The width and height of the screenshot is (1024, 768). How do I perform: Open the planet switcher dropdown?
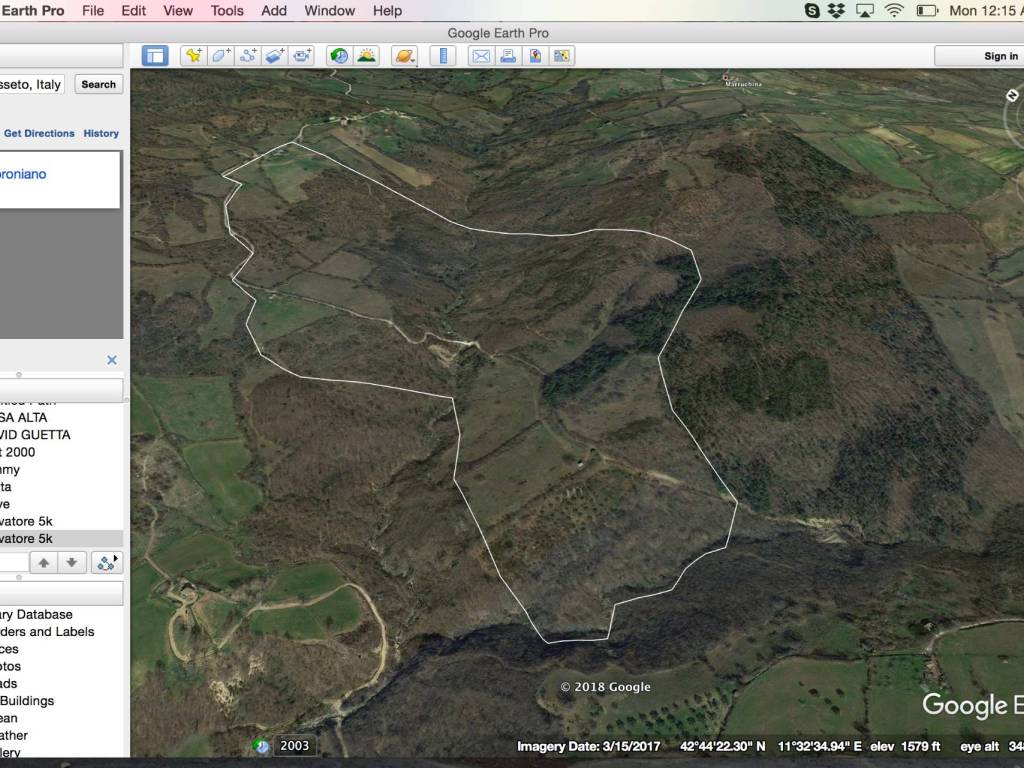[x=405, y=56]
